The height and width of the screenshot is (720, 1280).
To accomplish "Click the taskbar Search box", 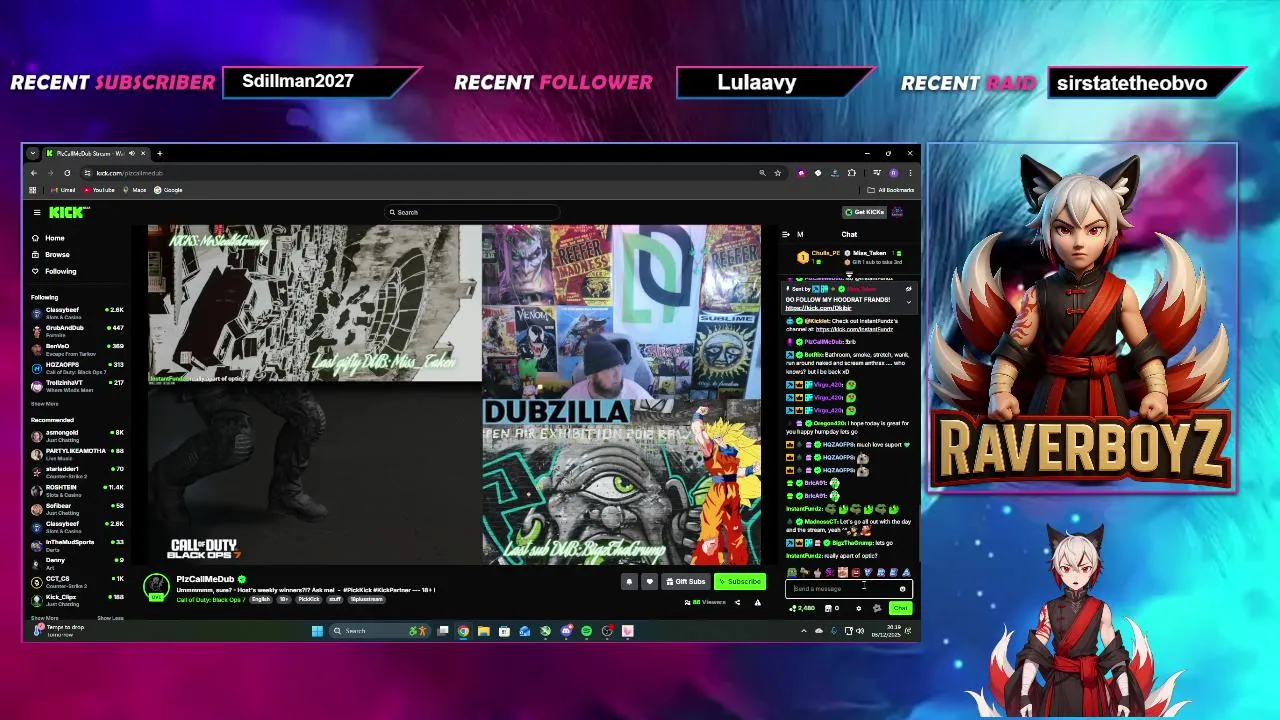I will coord(380,631).
